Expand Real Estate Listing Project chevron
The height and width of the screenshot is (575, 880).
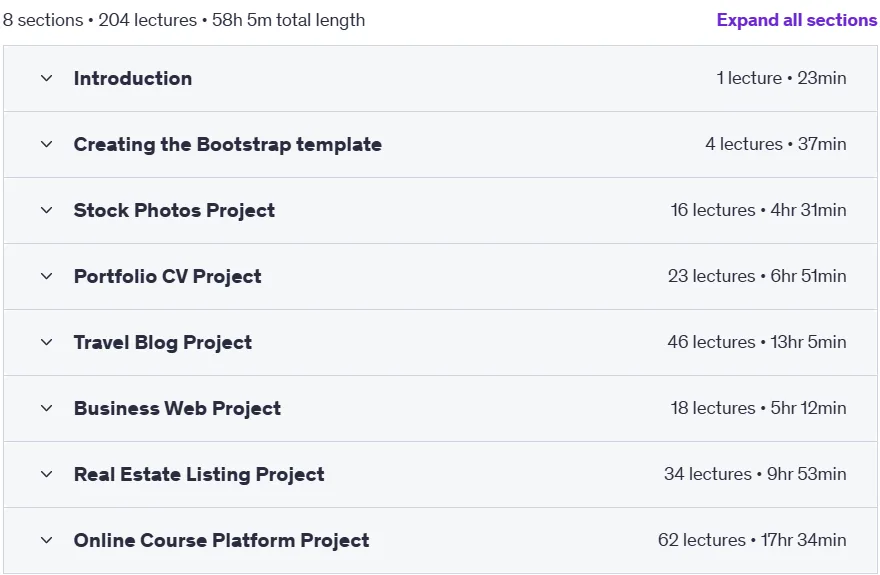tap(47, 474)
